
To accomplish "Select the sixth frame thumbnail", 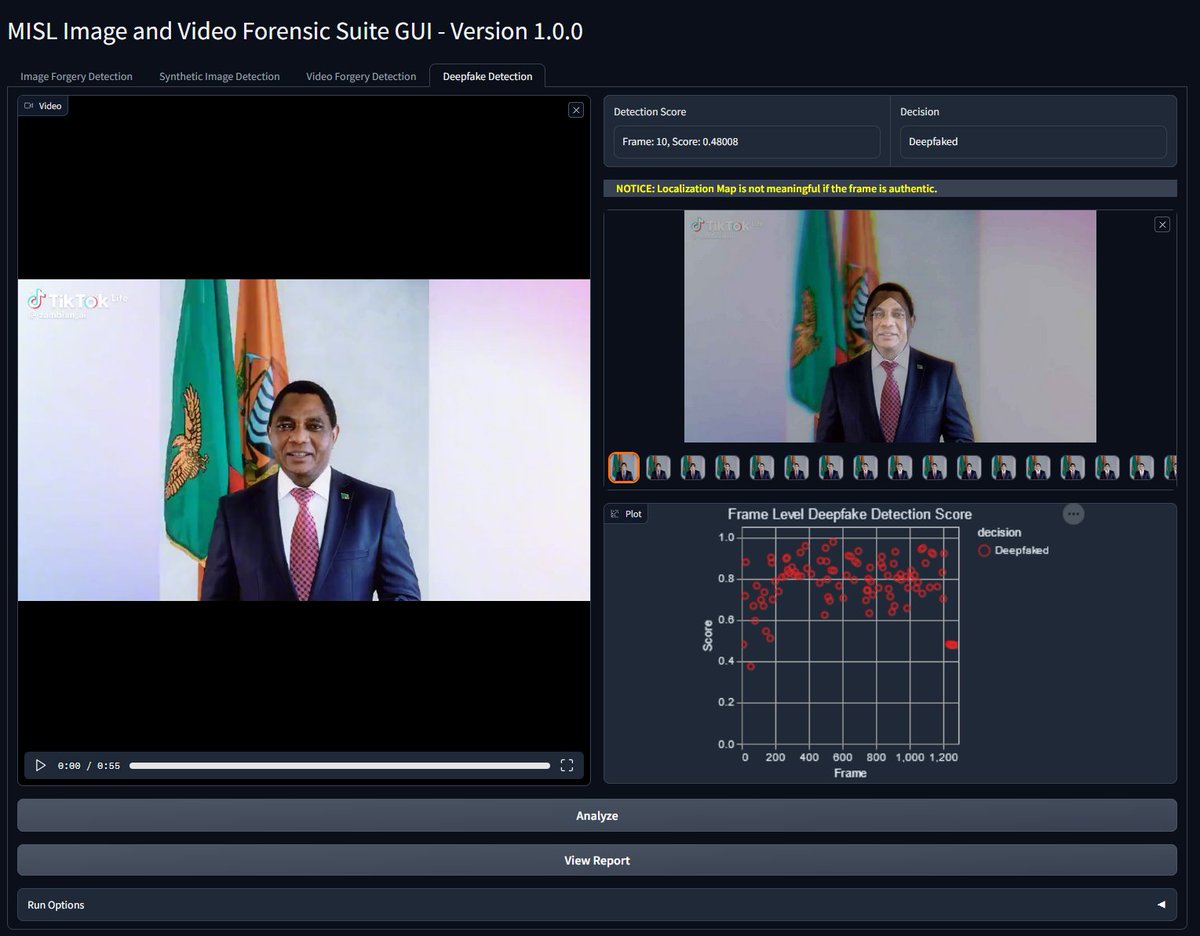I will point(796,467).
